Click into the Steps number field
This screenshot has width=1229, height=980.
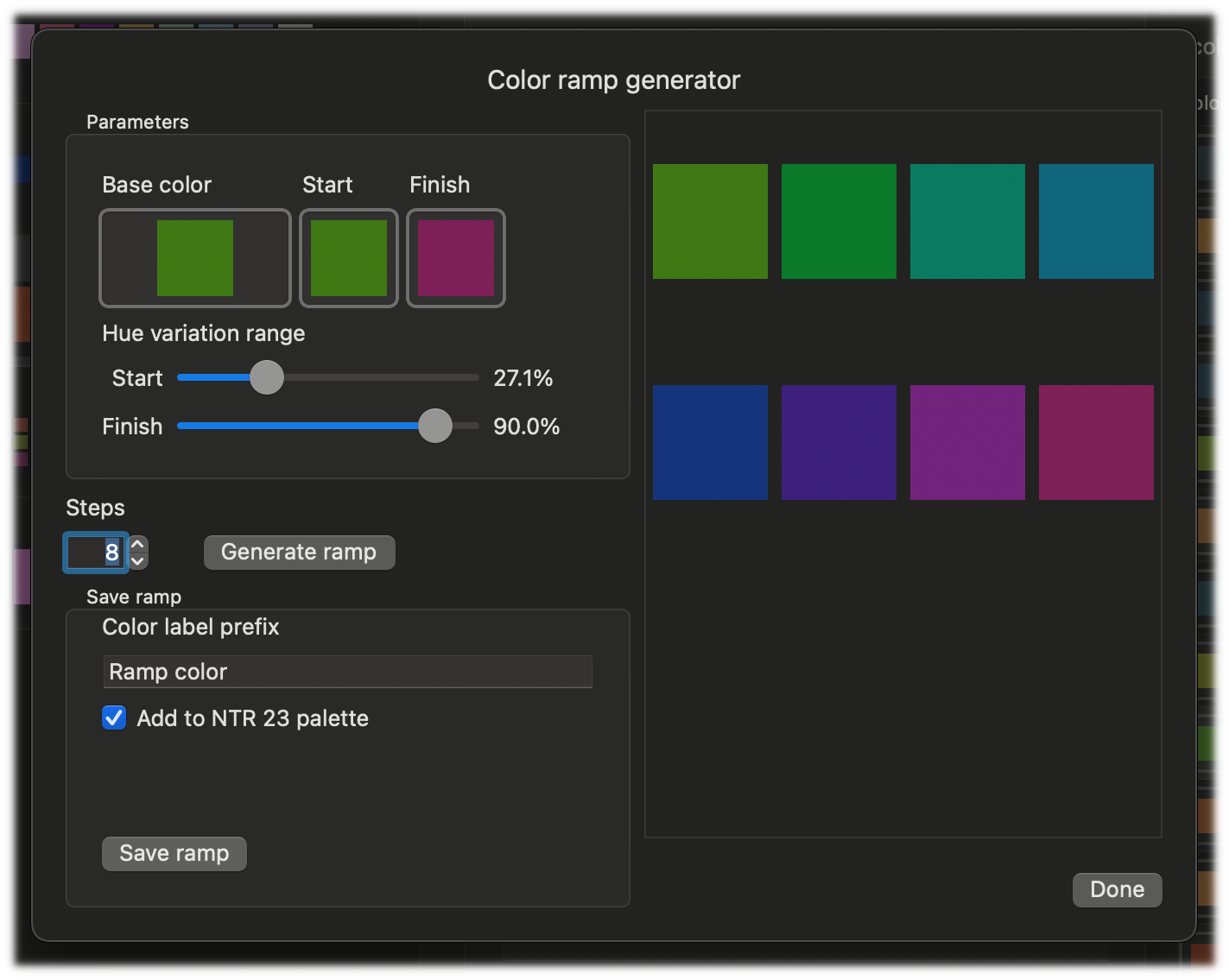point(95,553)
